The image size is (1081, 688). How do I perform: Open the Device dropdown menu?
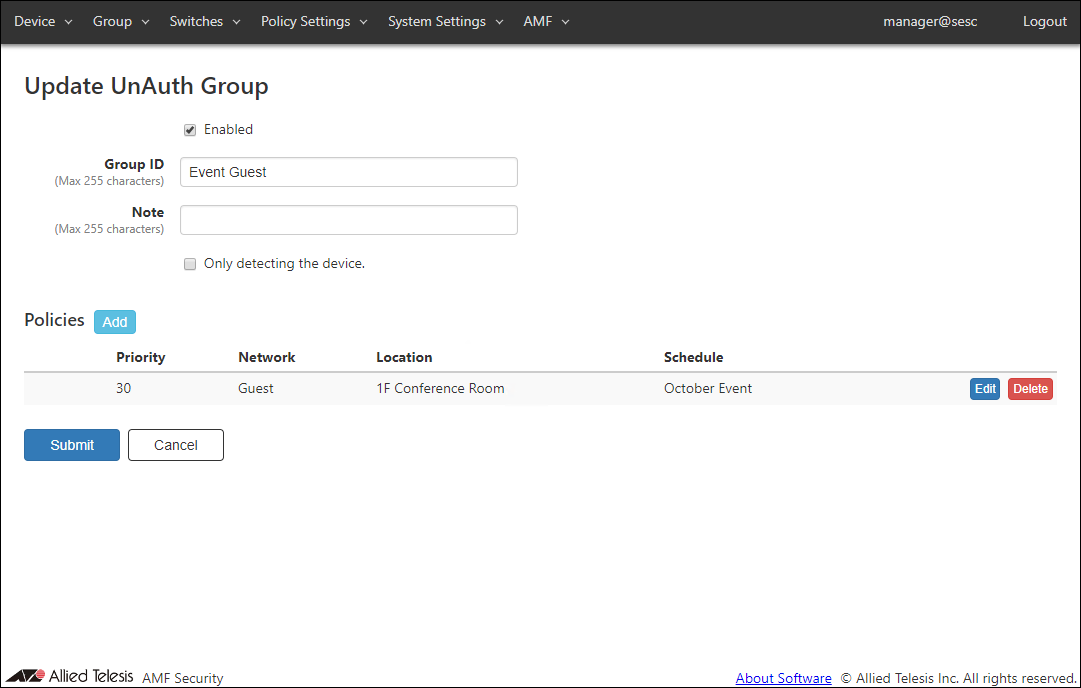pos(43,21)
